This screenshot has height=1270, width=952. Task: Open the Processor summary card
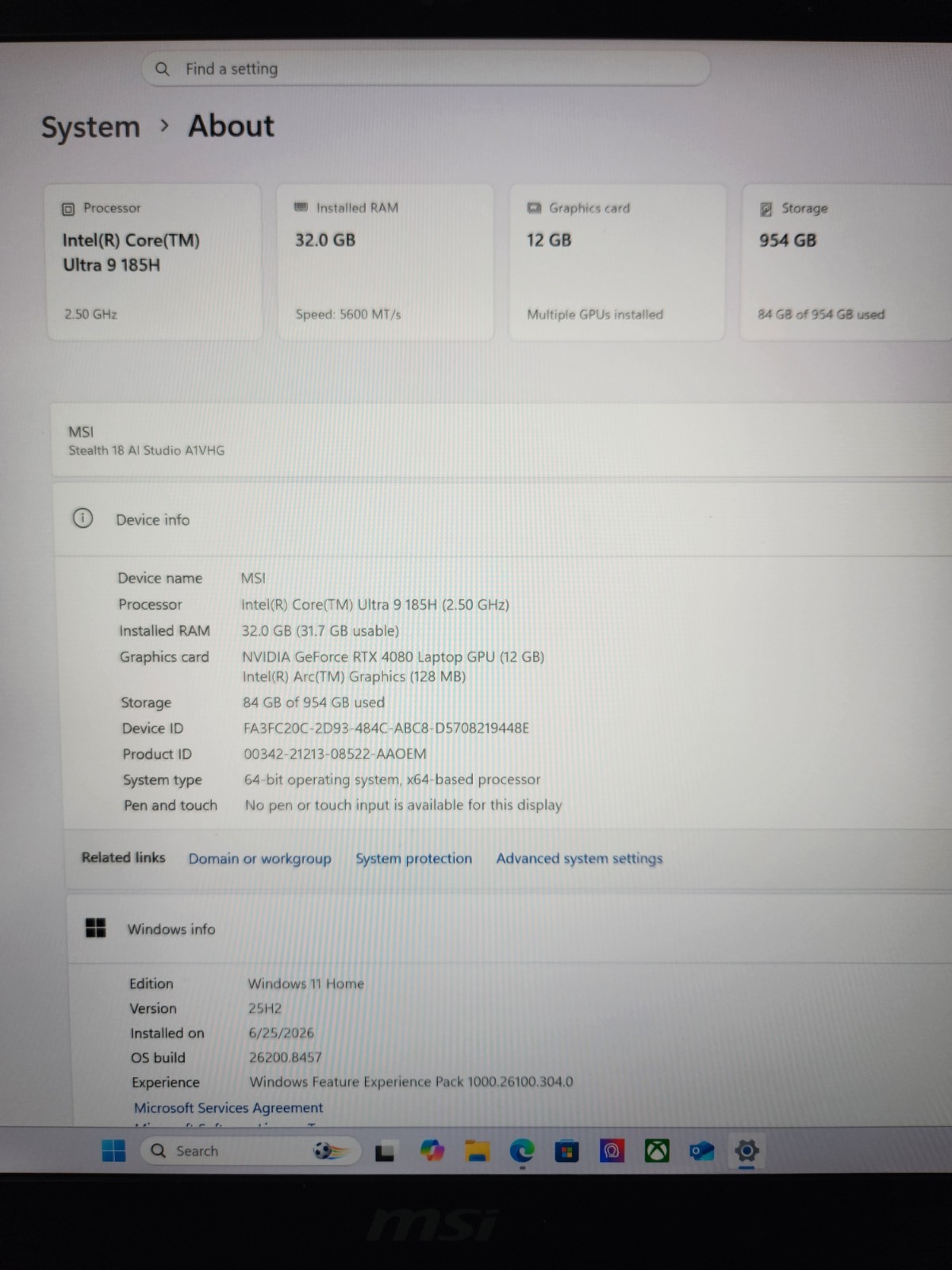click(x=155, y=262)
